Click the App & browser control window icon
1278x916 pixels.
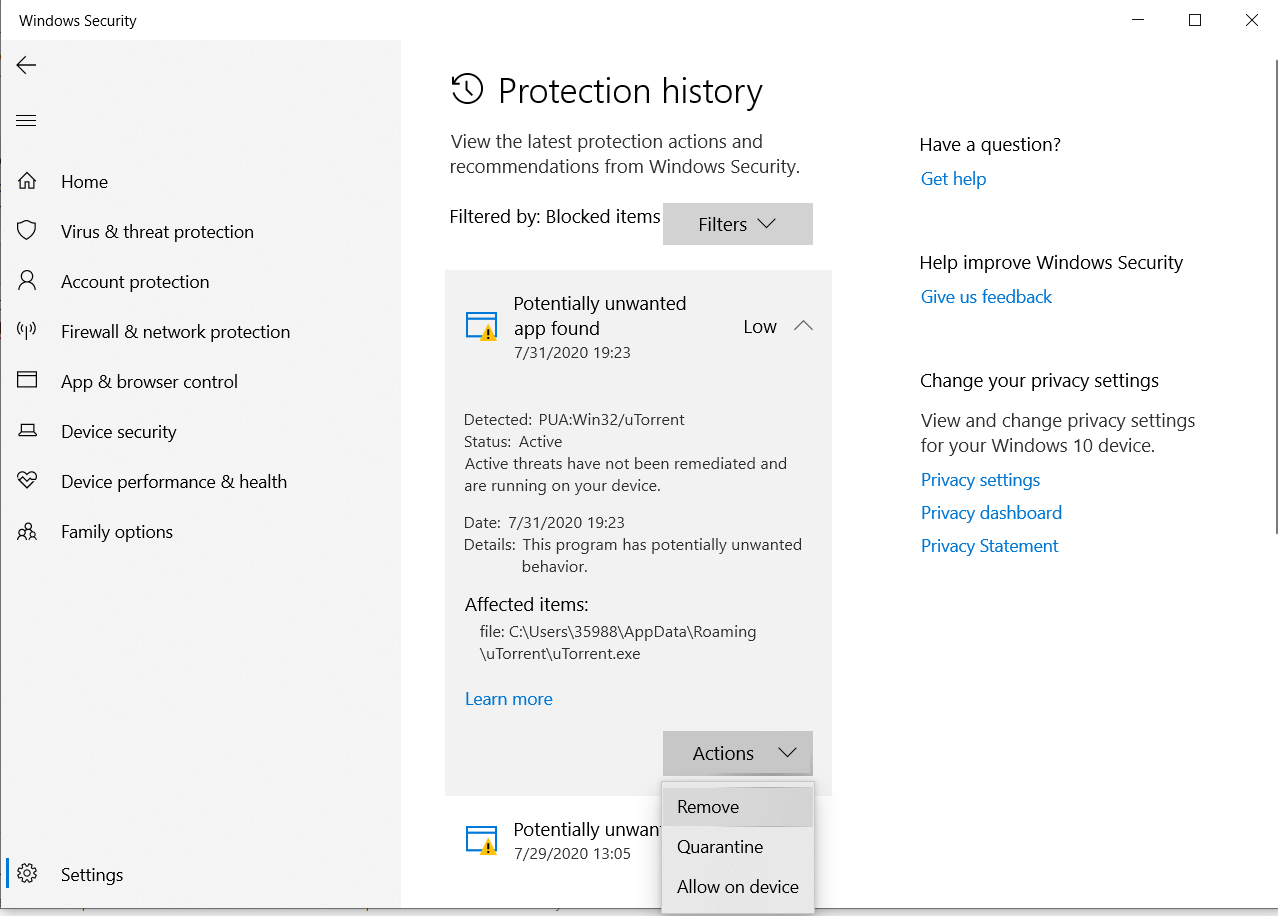[x=27, y=381]
